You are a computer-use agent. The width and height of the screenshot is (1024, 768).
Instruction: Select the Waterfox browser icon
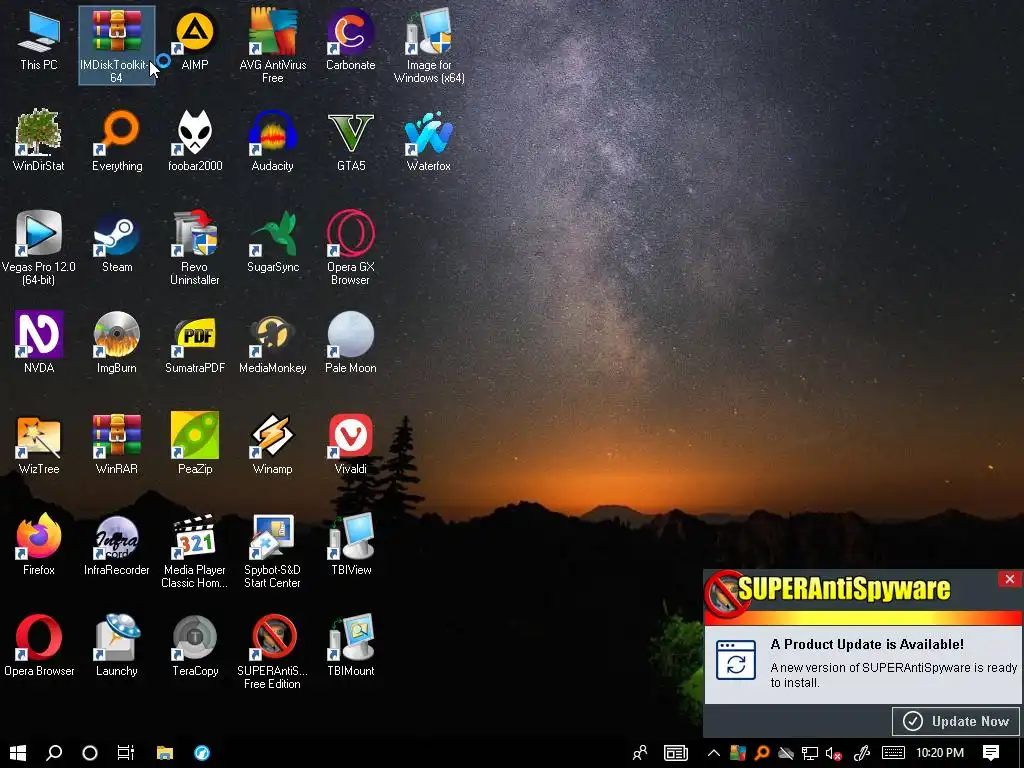click(x=429, y=142)
